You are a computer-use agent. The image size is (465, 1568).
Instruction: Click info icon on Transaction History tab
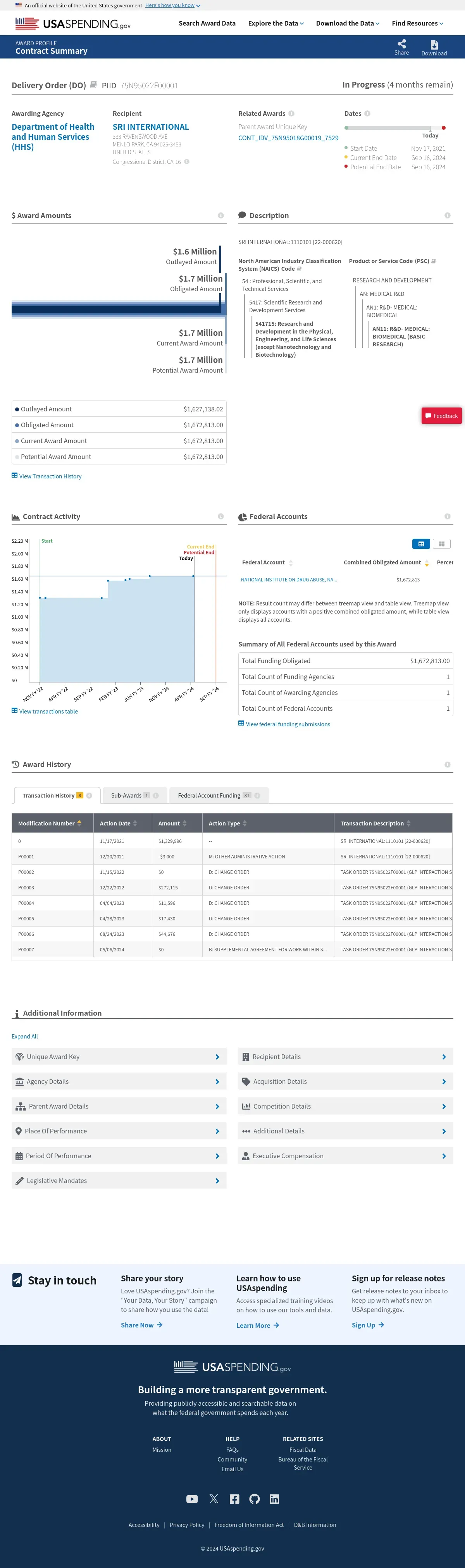point(90,796)
